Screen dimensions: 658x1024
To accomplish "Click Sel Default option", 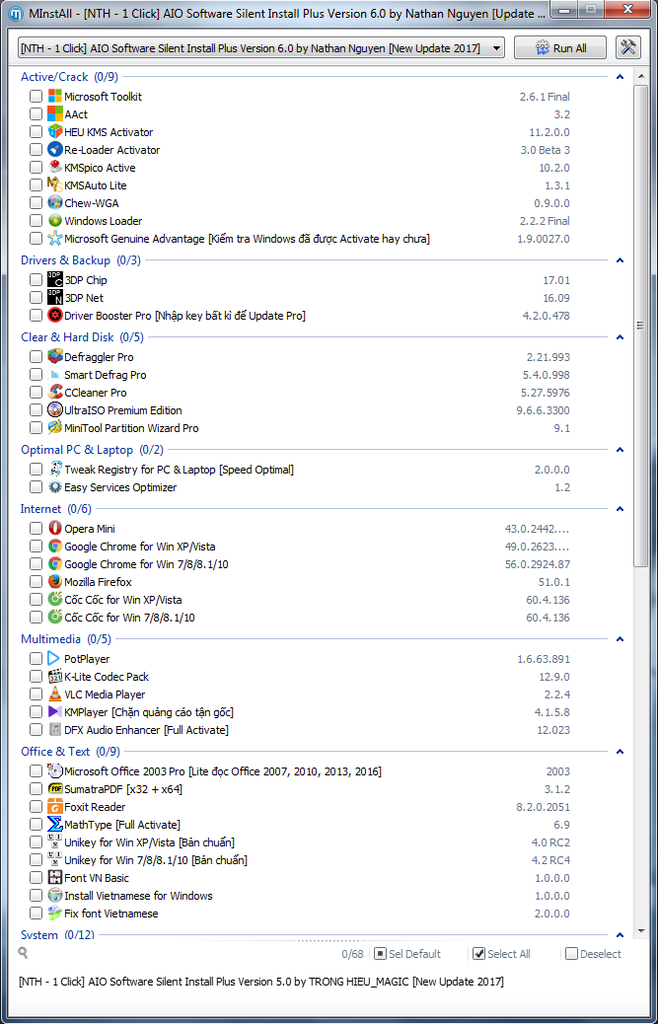I will click(408, 954).
